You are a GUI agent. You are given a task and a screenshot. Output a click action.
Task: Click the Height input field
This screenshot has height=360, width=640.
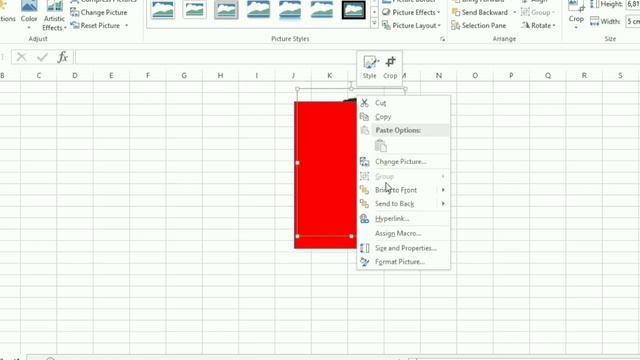633,4
